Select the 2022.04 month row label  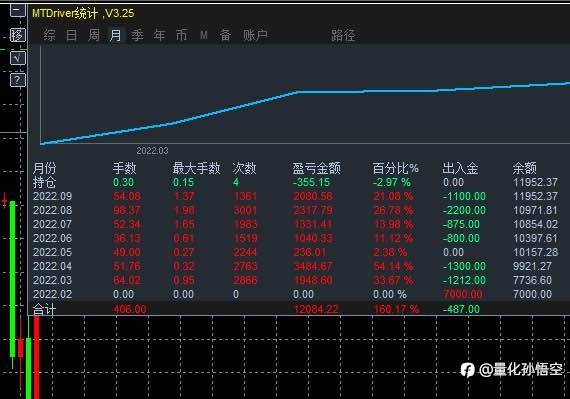point(52,266)
